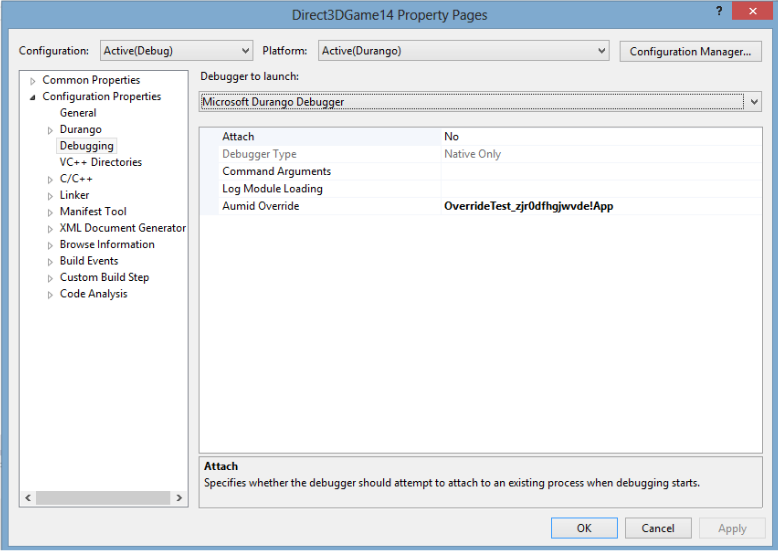
Task: Expand the Linker node arrow
Action: (50, 196)
